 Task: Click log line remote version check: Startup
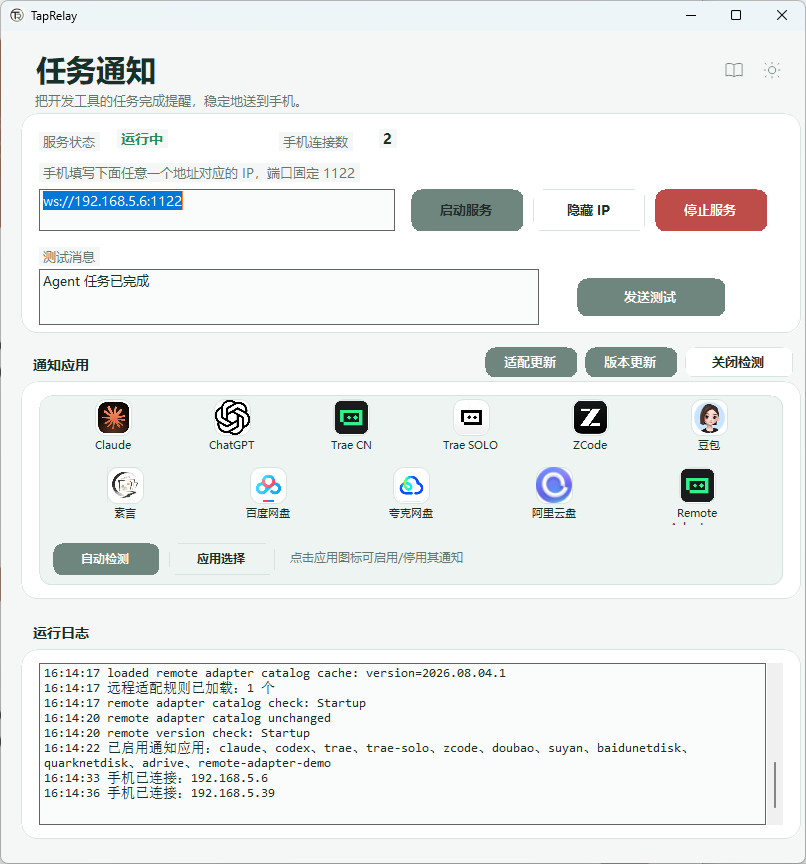point(177,733)
